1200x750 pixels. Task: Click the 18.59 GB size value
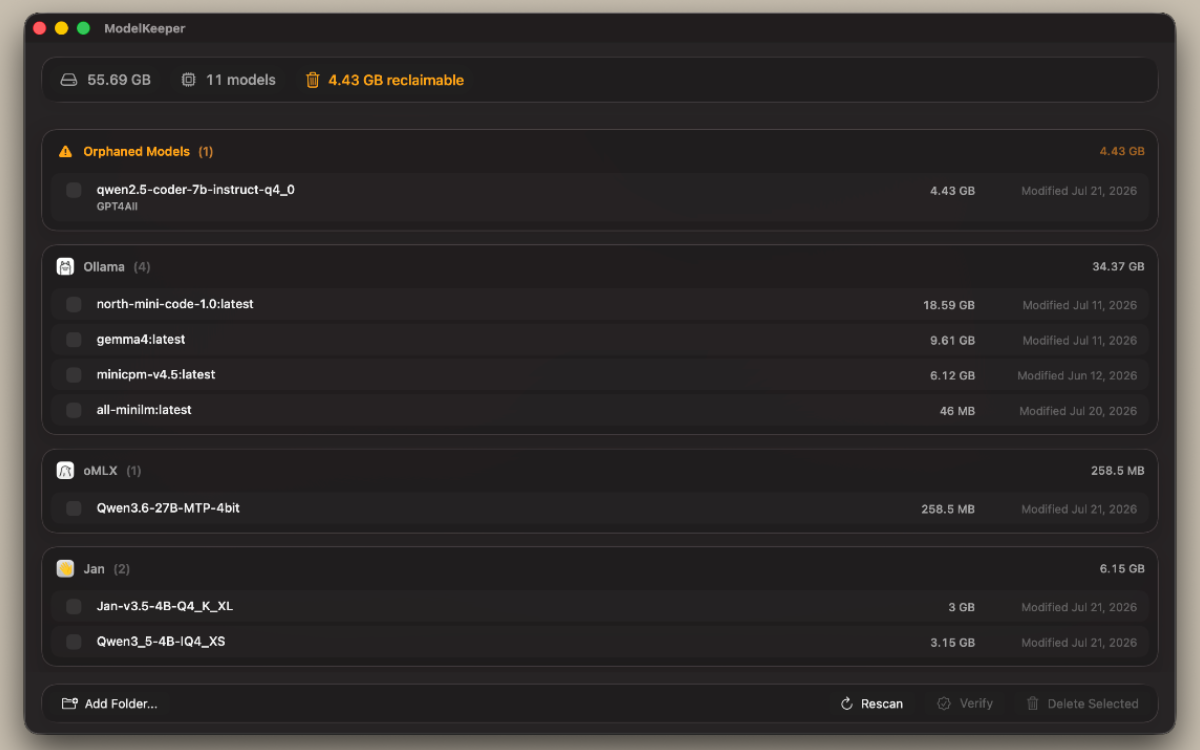click(949, 306)
